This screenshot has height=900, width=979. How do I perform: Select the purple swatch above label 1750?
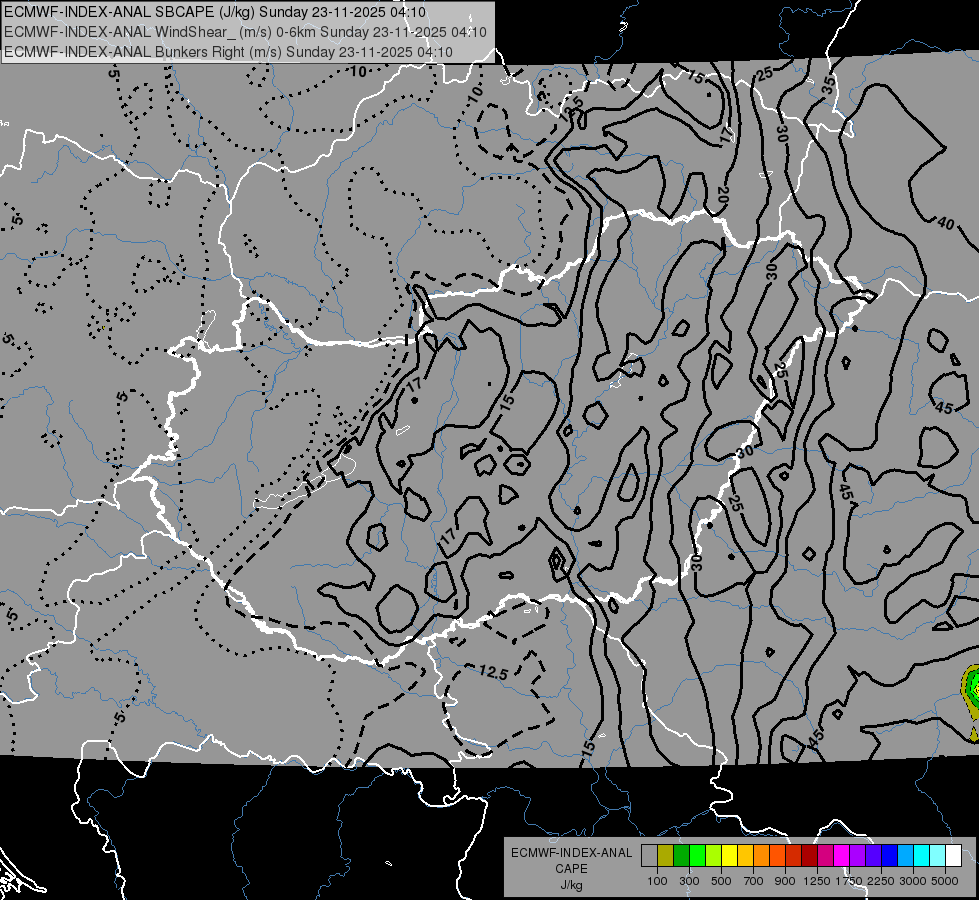857,855
